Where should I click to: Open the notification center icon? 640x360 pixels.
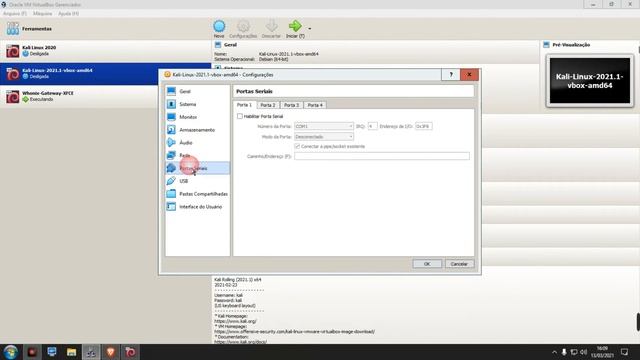point(624,352)
